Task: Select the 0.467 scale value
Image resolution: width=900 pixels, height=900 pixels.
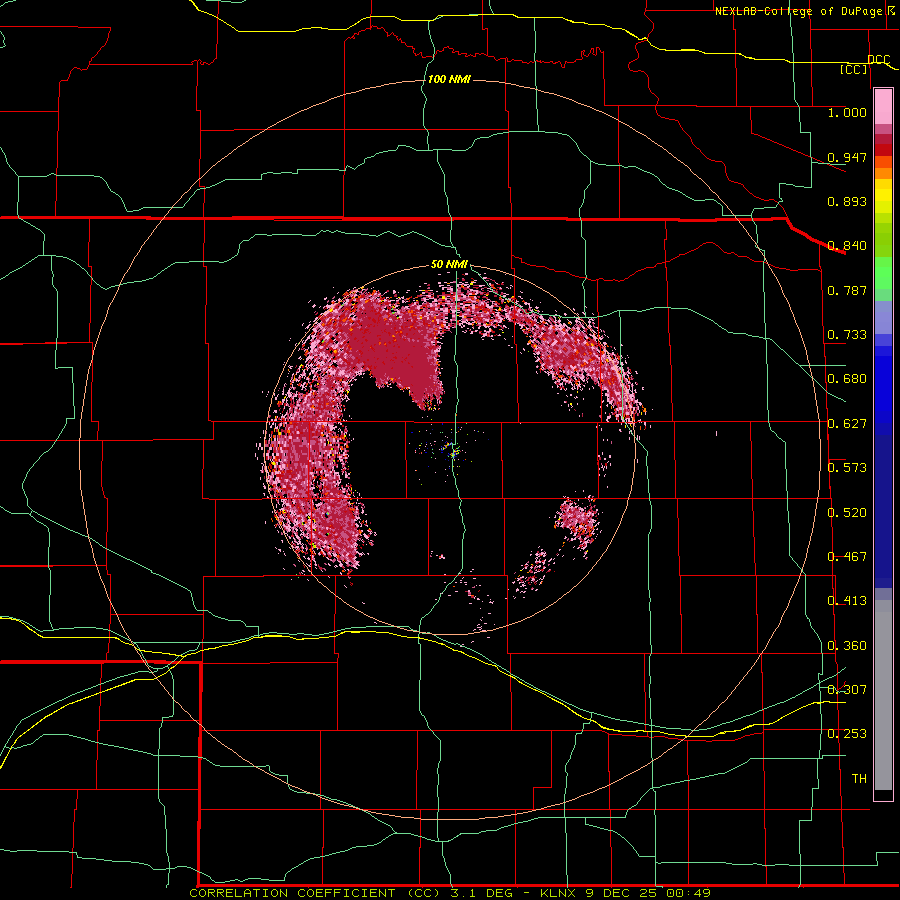Action: pyautogui.click(x=847, y=557)
